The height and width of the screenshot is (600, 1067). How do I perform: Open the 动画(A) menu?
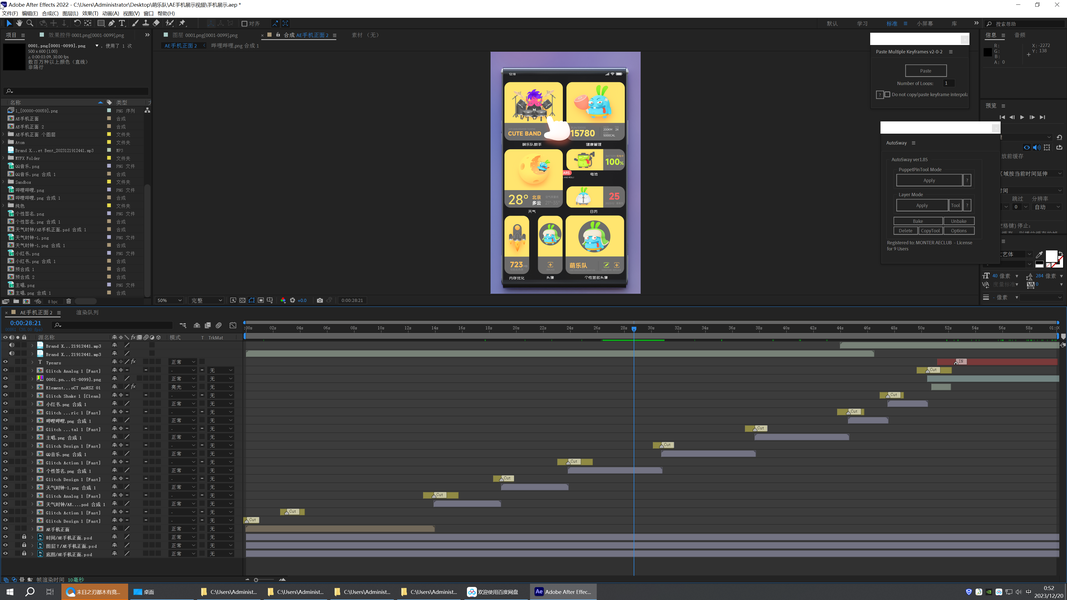pos(110,13)
